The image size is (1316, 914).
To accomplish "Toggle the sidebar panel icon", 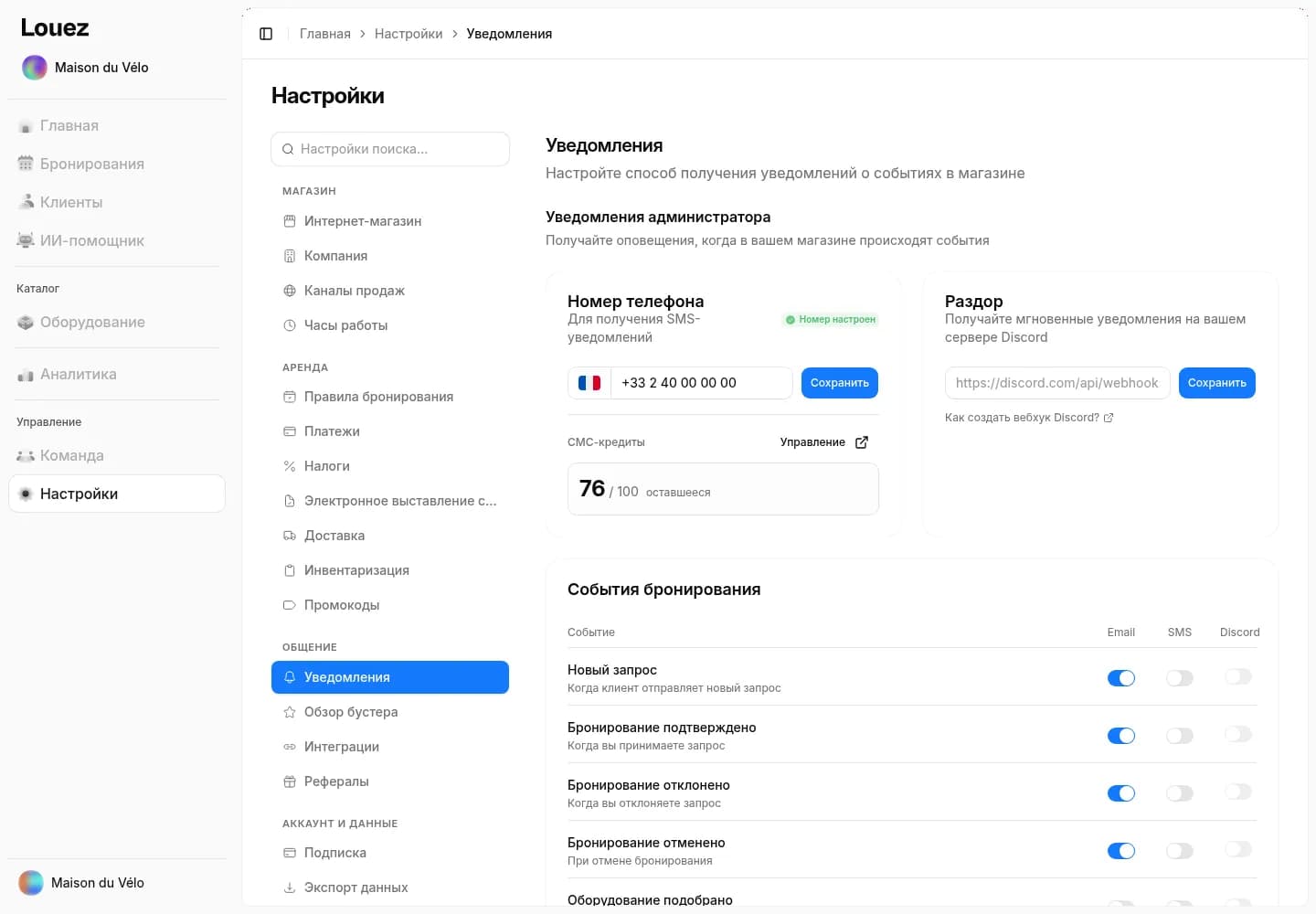I will coord(266,34).
